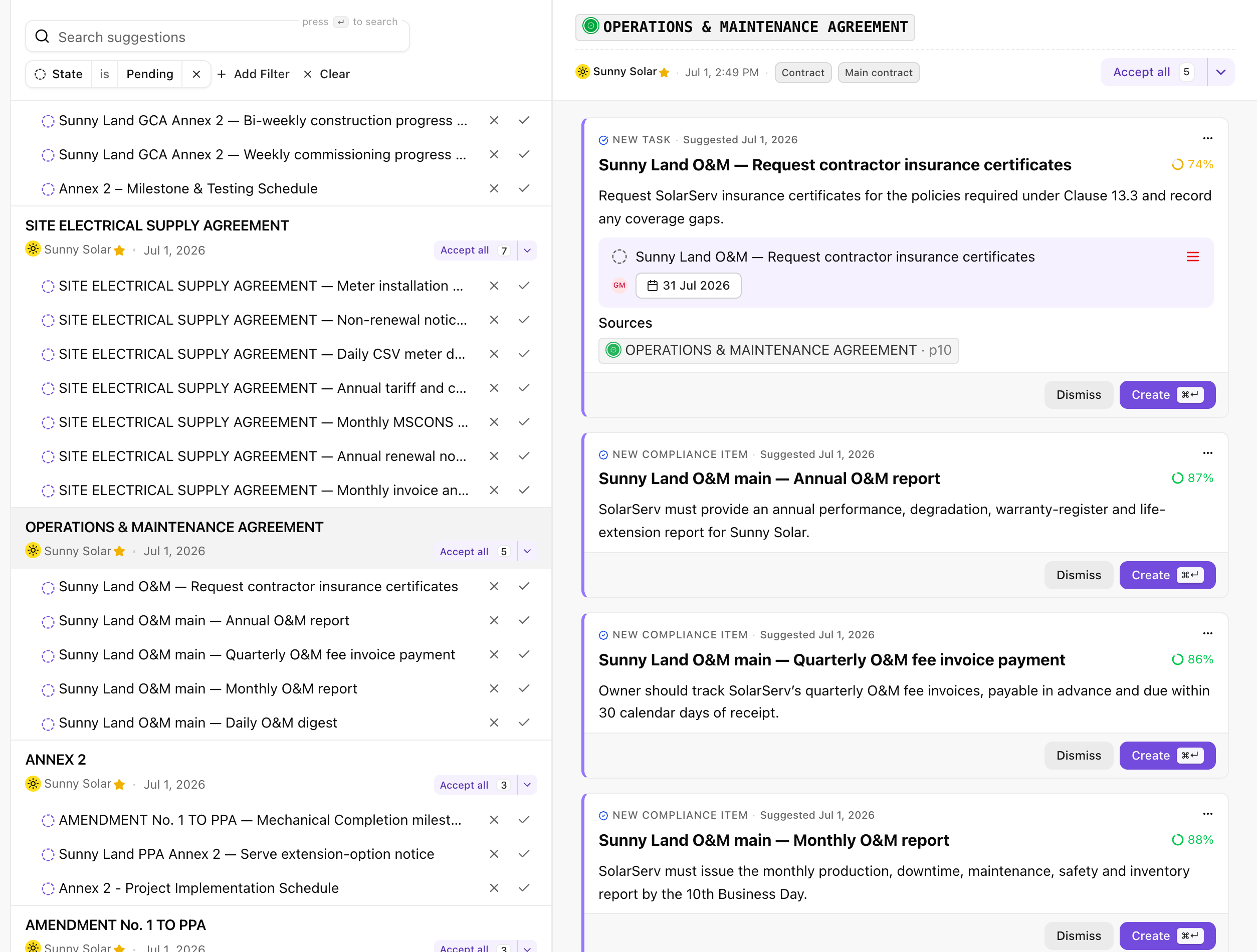
Task: Click Accept all 5 in header
Action: coord(1154,72)
